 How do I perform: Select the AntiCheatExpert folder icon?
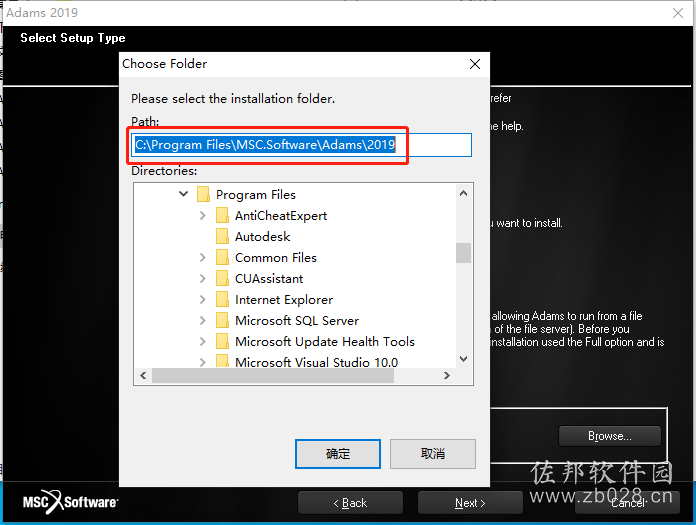pos(222,215)
